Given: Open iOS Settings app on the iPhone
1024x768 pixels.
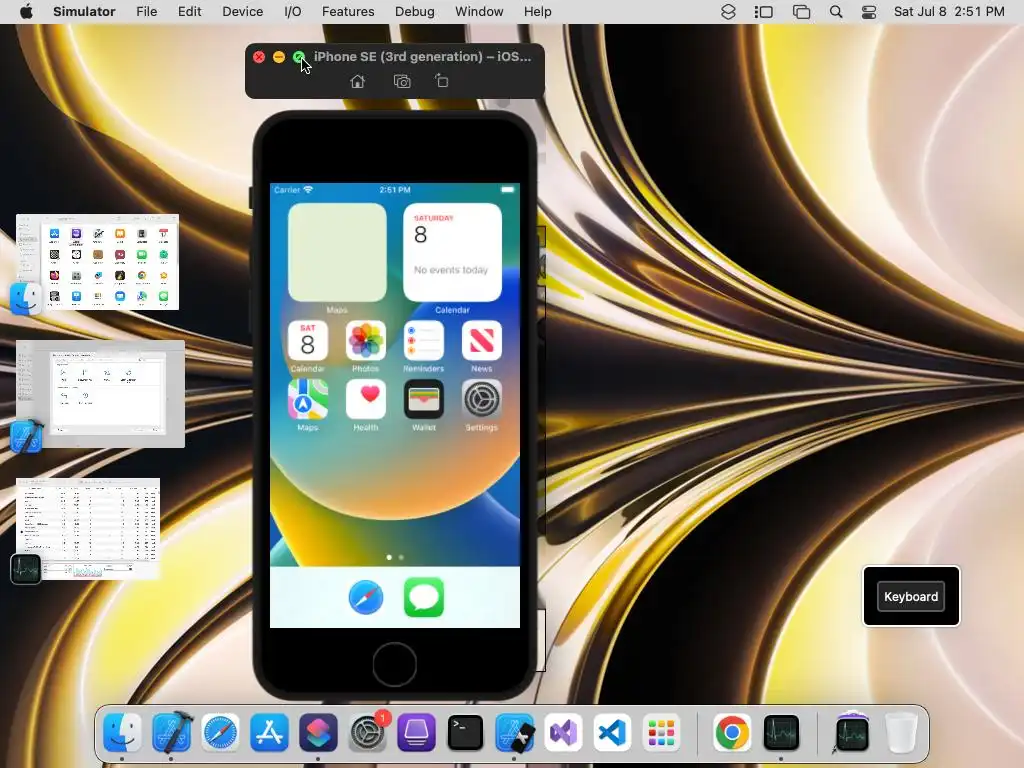Looking at the screenshot, I should point(481,399).
